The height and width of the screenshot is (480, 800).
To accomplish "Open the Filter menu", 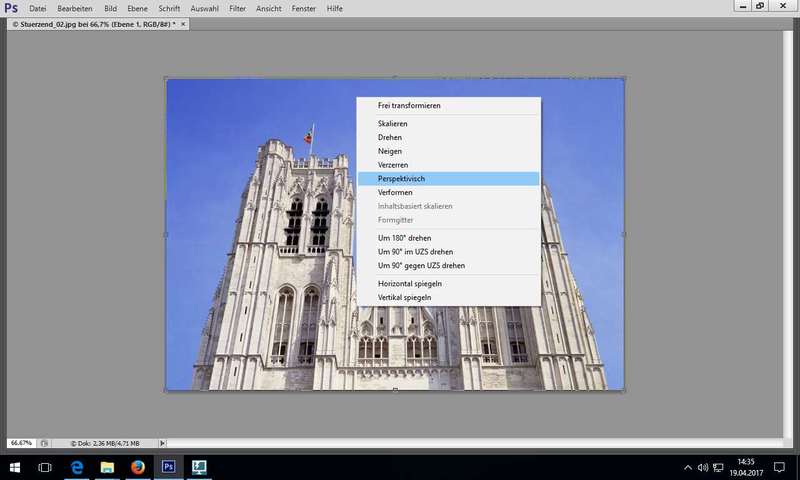I will (237, 8).
